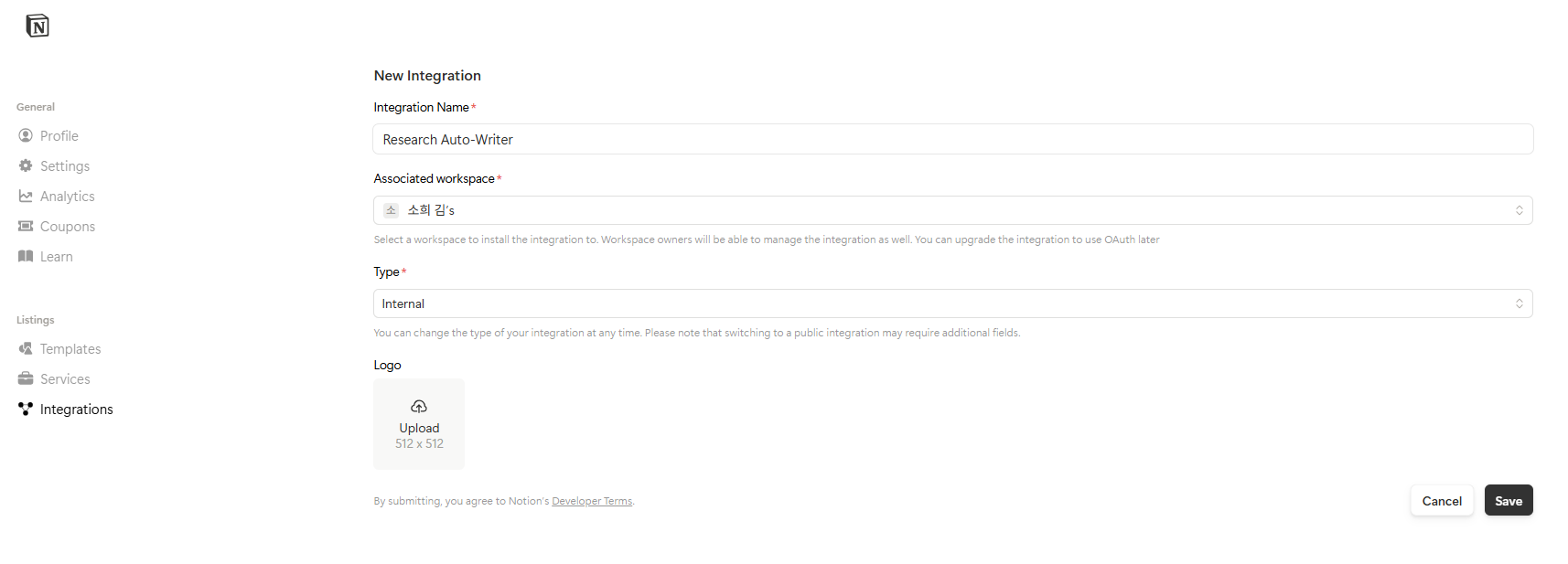1568x564 pixels.
Task: Click the Integrations nodes icon
Action: [26, 409]
